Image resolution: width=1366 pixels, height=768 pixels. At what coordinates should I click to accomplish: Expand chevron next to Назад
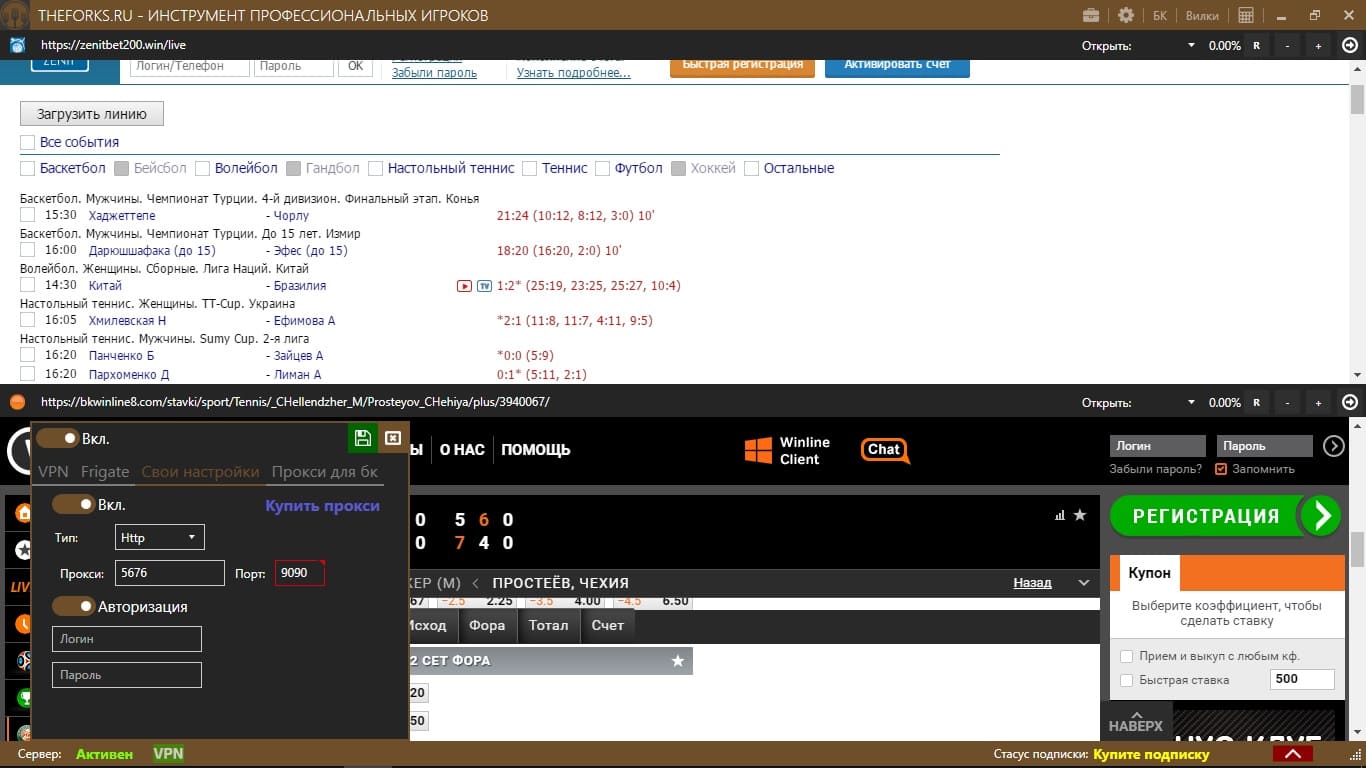point(1084,583)
